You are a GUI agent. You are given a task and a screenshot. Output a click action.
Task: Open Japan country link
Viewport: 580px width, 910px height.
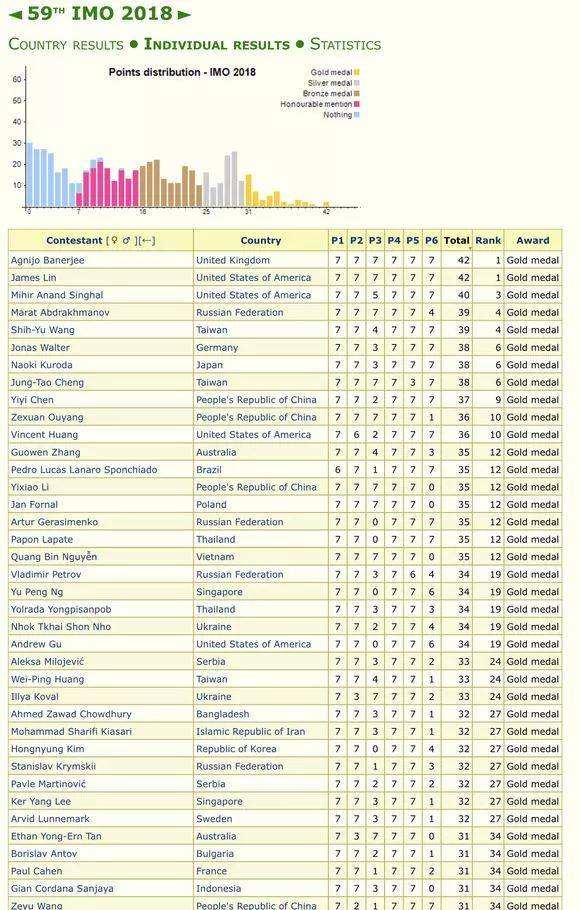(x=210, y=364)
